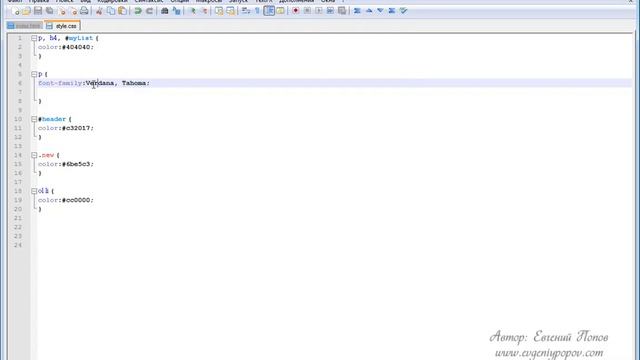The width and height of the screenshot is (640, 360).
Task: Click the Copy icon in the toolbar
Action: click(x=111, y=11)
